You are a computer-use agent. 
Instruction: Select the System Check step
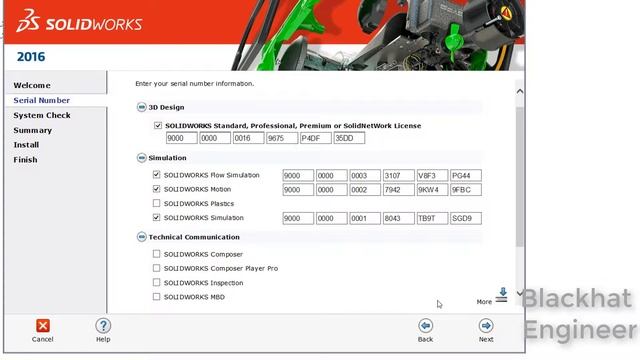42,116
